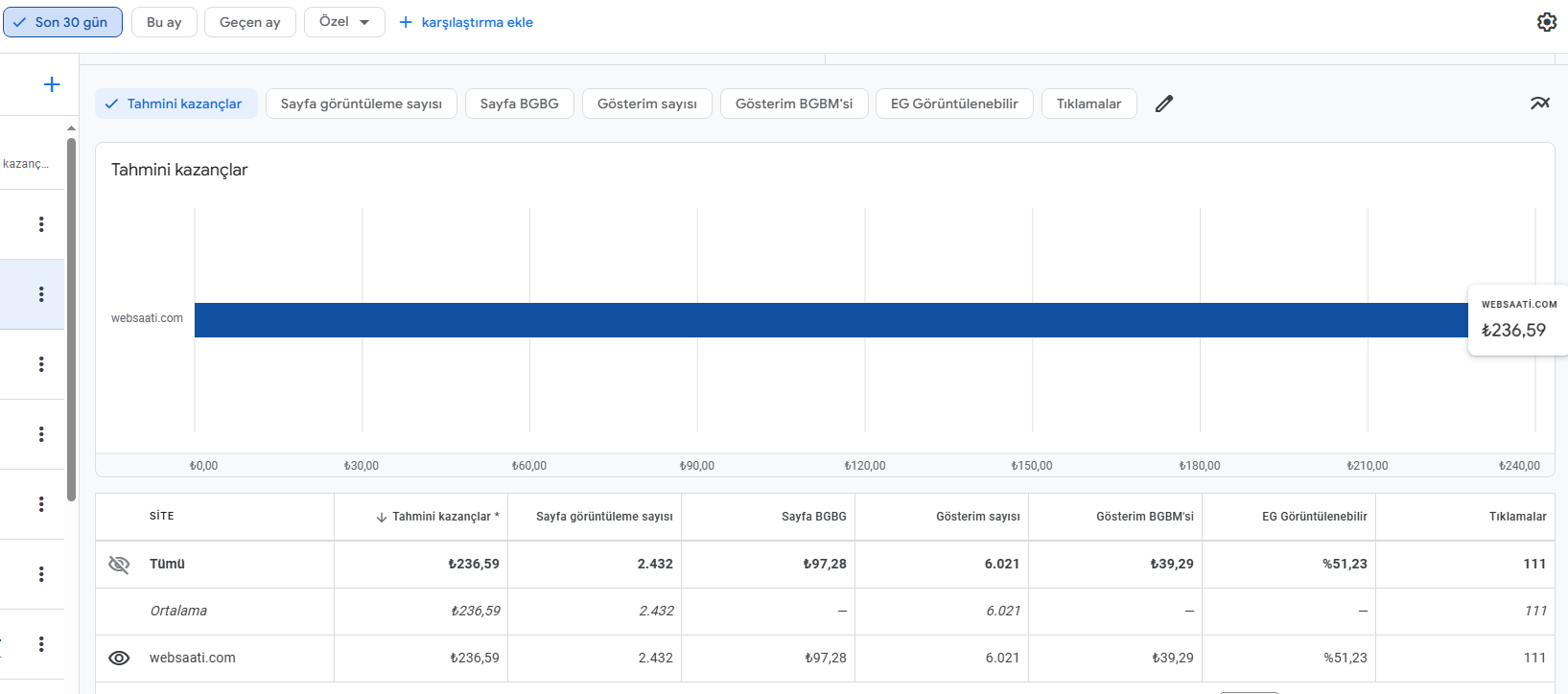Click the Tahmini kazançlar chart title
1568x694 pixels.
coord(179,170)
